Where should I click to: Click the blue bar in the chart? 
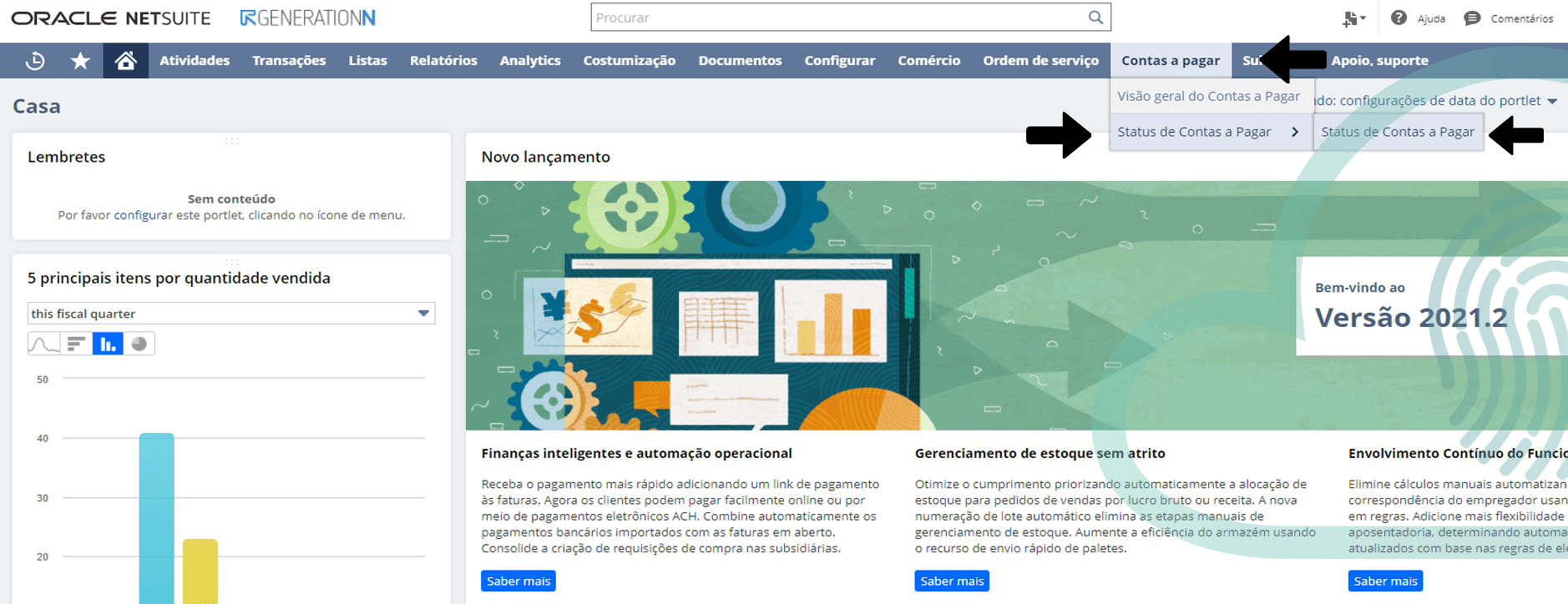coord(156,518)
